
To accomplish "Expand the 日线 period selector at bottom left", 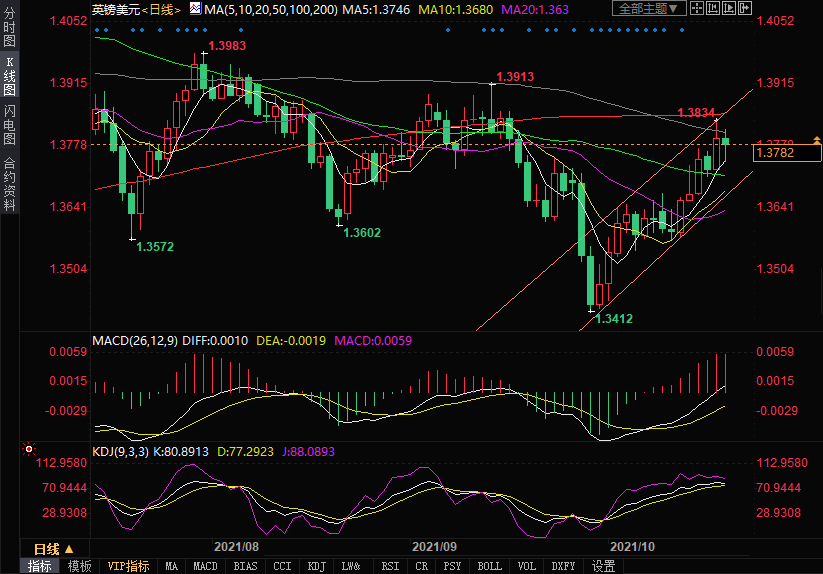I will point(54,548).
